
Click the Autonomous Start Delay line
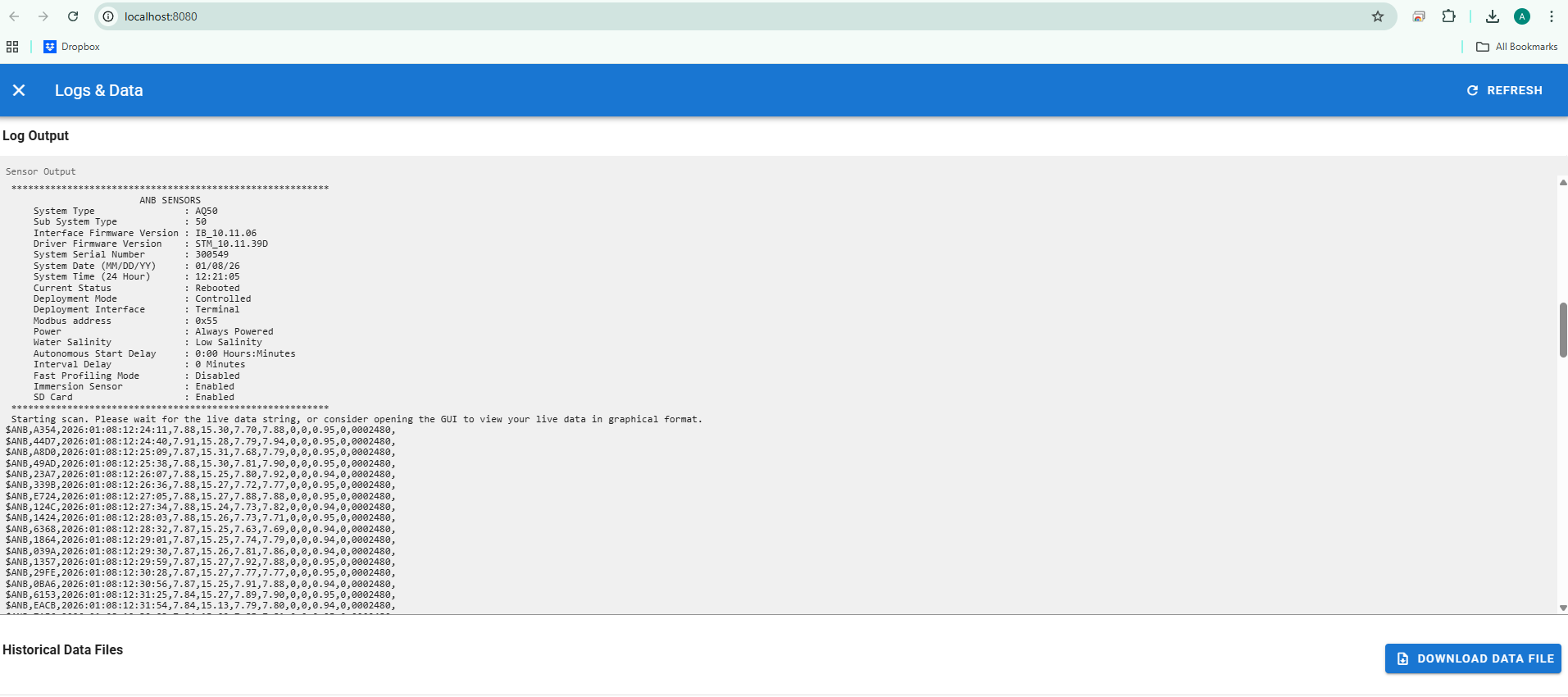coord(165,353)
